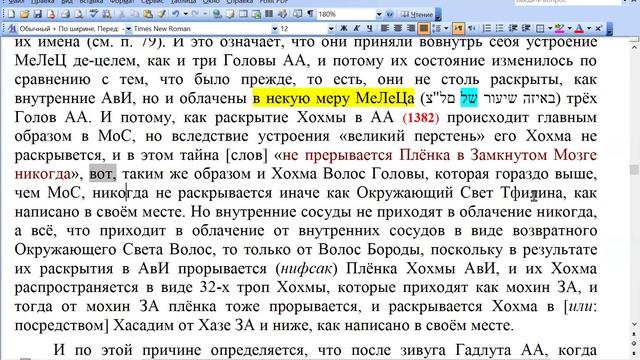This screenshot has width=640, height=360.
Task: Apply red font color
Action: tap(579, 28)
